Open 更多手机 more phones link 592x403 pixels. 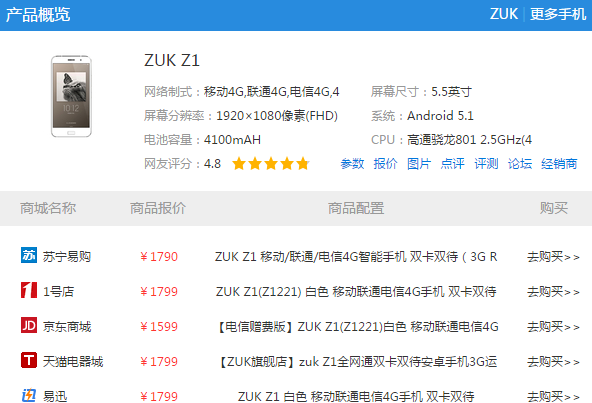(558, 14)
